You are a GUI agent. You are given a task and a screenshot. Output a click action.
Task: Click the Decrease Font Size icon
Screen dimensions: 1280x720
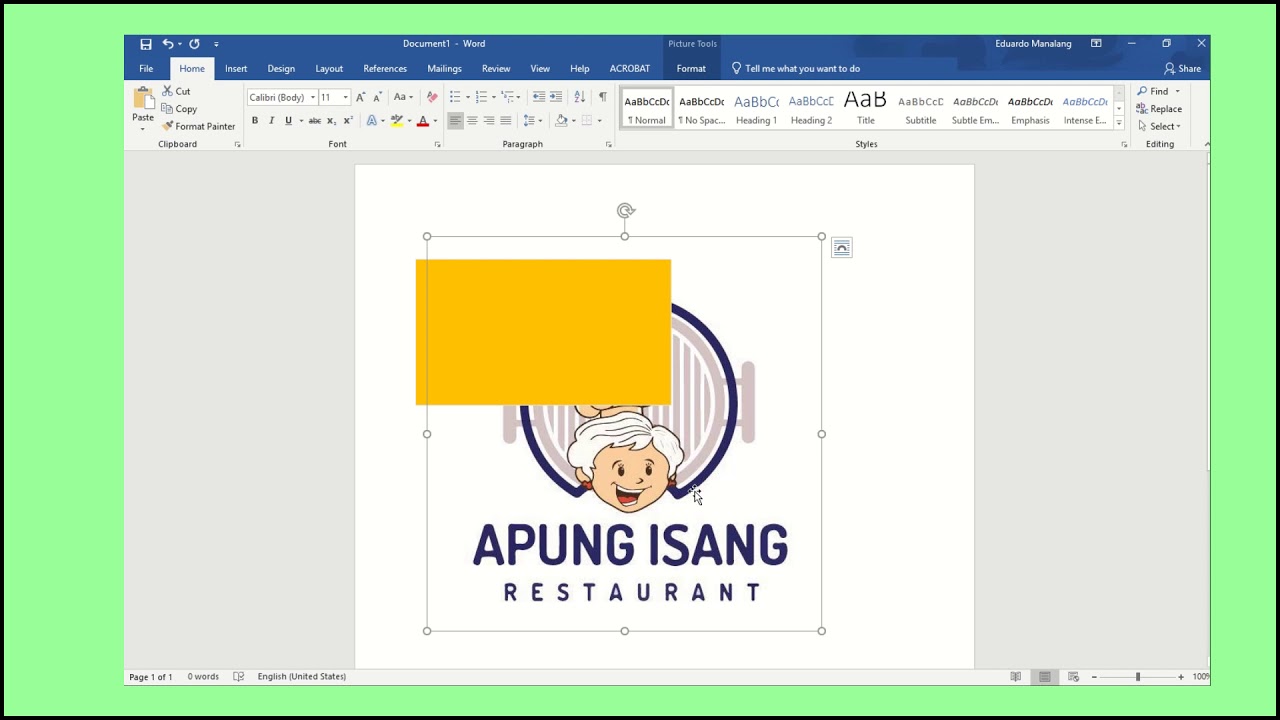click(377, 97)
